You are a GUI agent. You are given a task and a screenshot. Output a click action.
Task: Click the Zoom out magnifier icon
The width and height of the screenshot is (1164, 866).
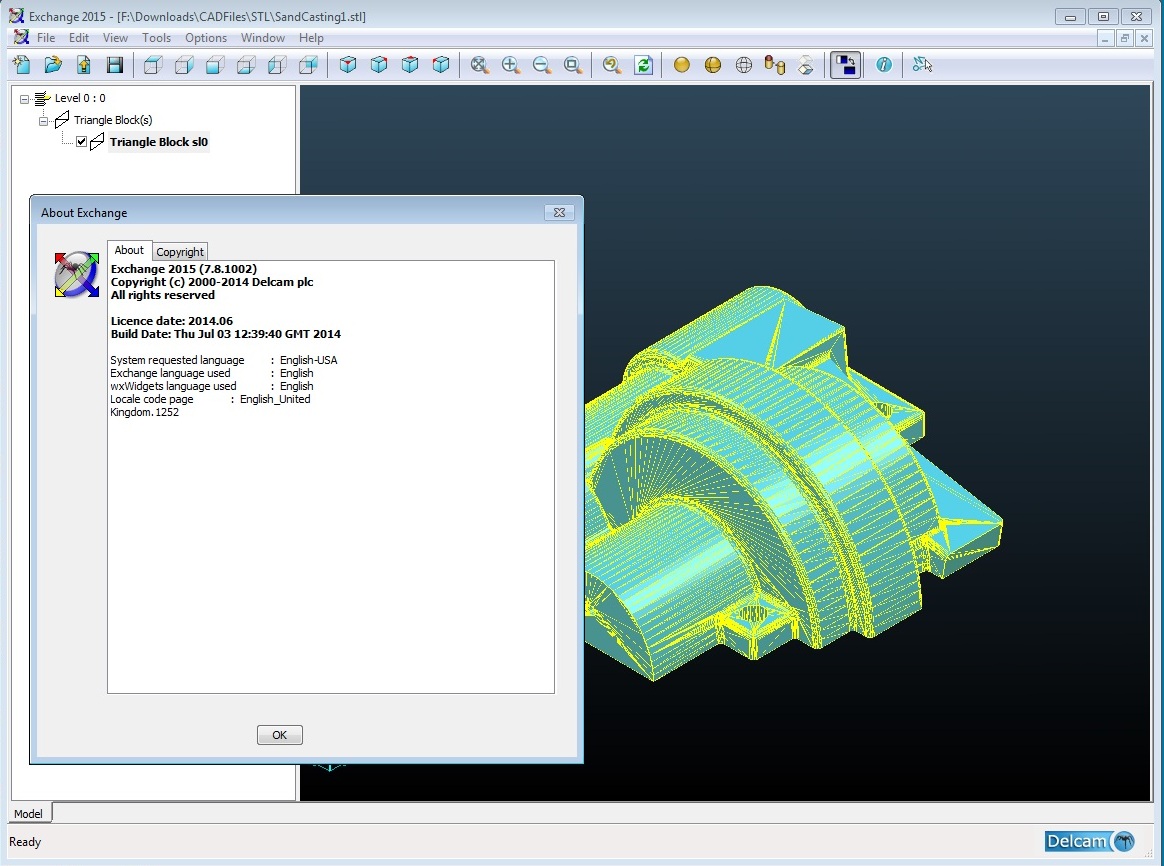click(x=542, y=65)
